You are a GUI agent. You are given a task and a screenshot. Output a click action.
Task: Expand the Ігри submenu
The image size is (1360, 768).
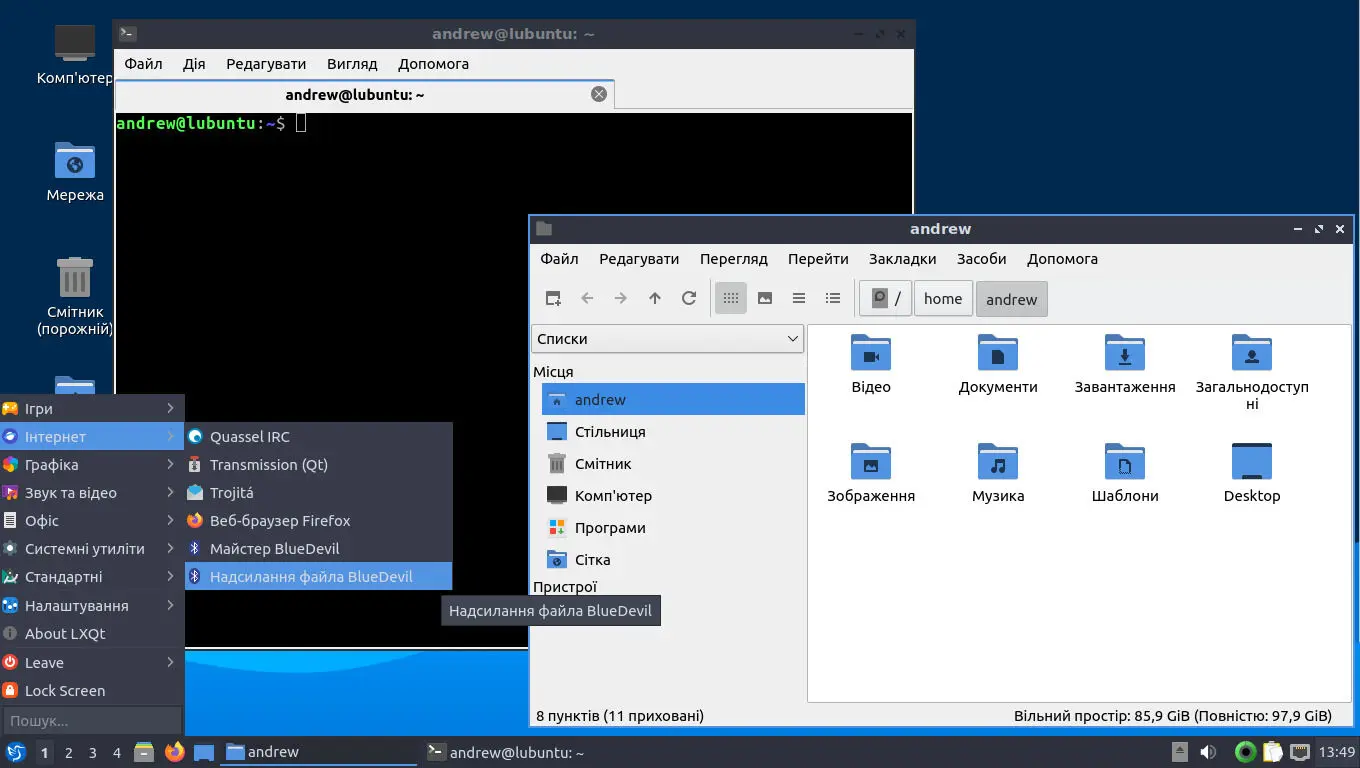[x=92, y=409]
